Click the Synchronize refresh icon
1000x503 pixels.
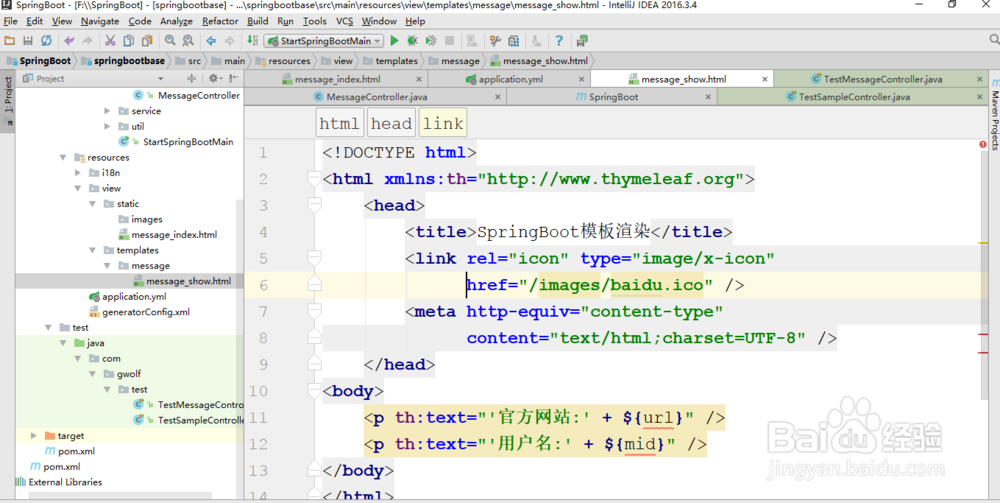click(x=46, y=41)
